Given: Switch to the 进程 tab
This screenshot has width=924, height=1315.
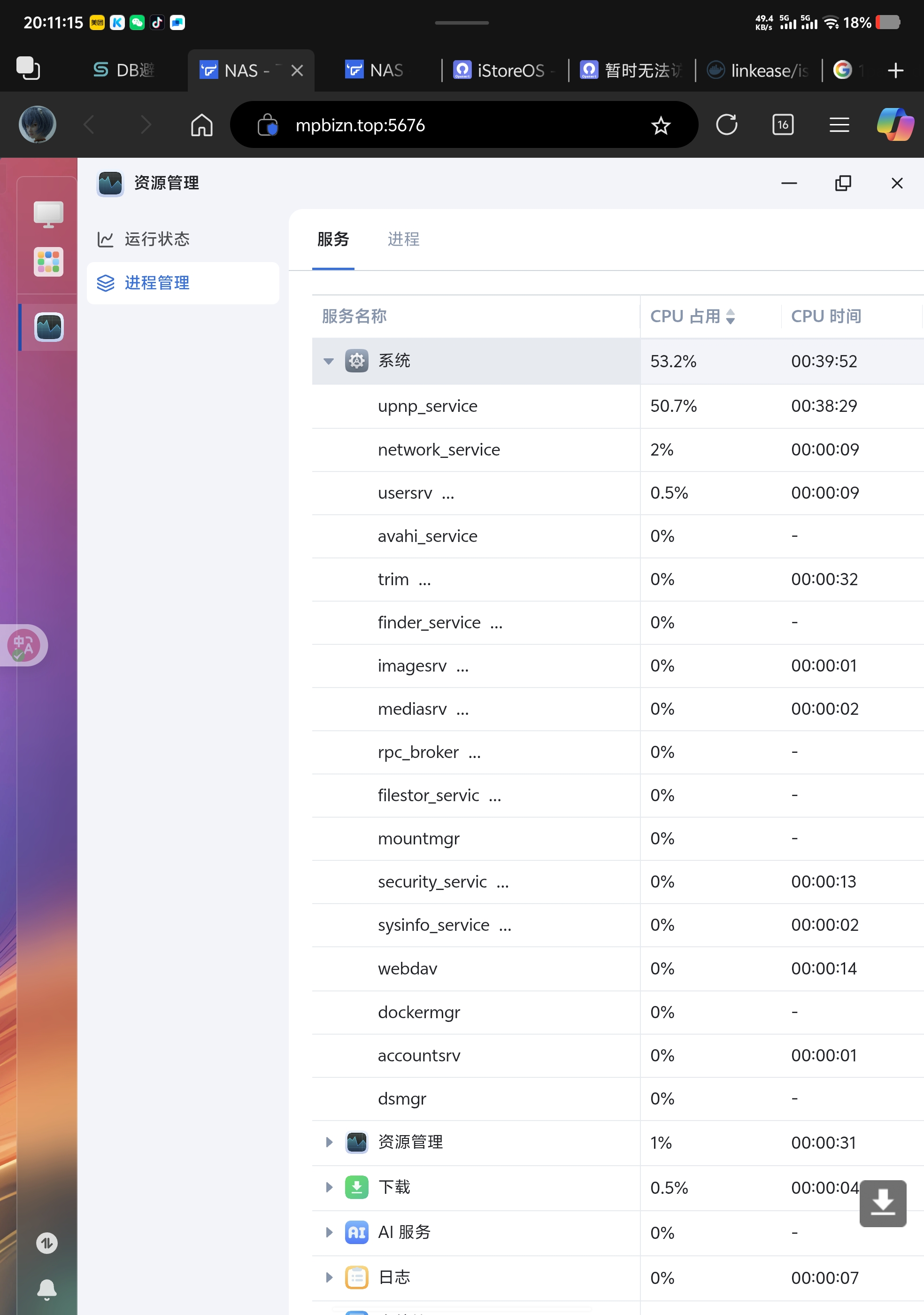Looking at the screenshot, I should (x=403, y=240).
